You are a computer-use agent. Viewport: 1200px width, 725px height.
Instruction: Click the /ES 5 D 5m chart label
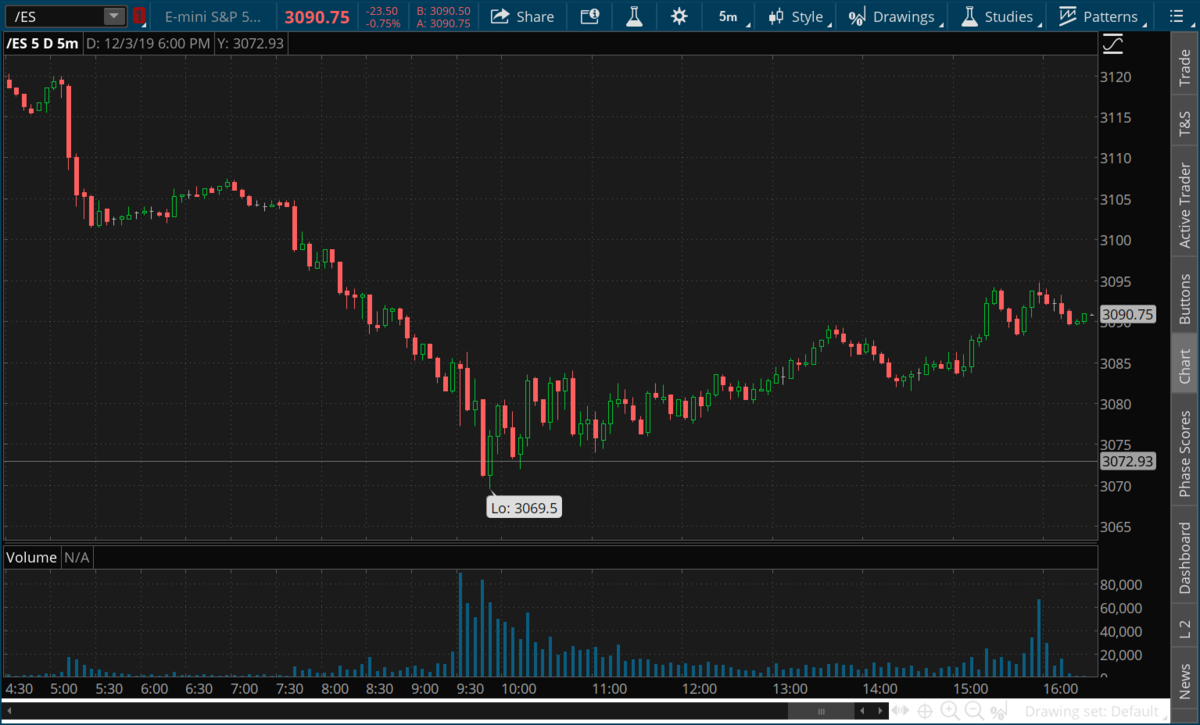coord(42,44)
